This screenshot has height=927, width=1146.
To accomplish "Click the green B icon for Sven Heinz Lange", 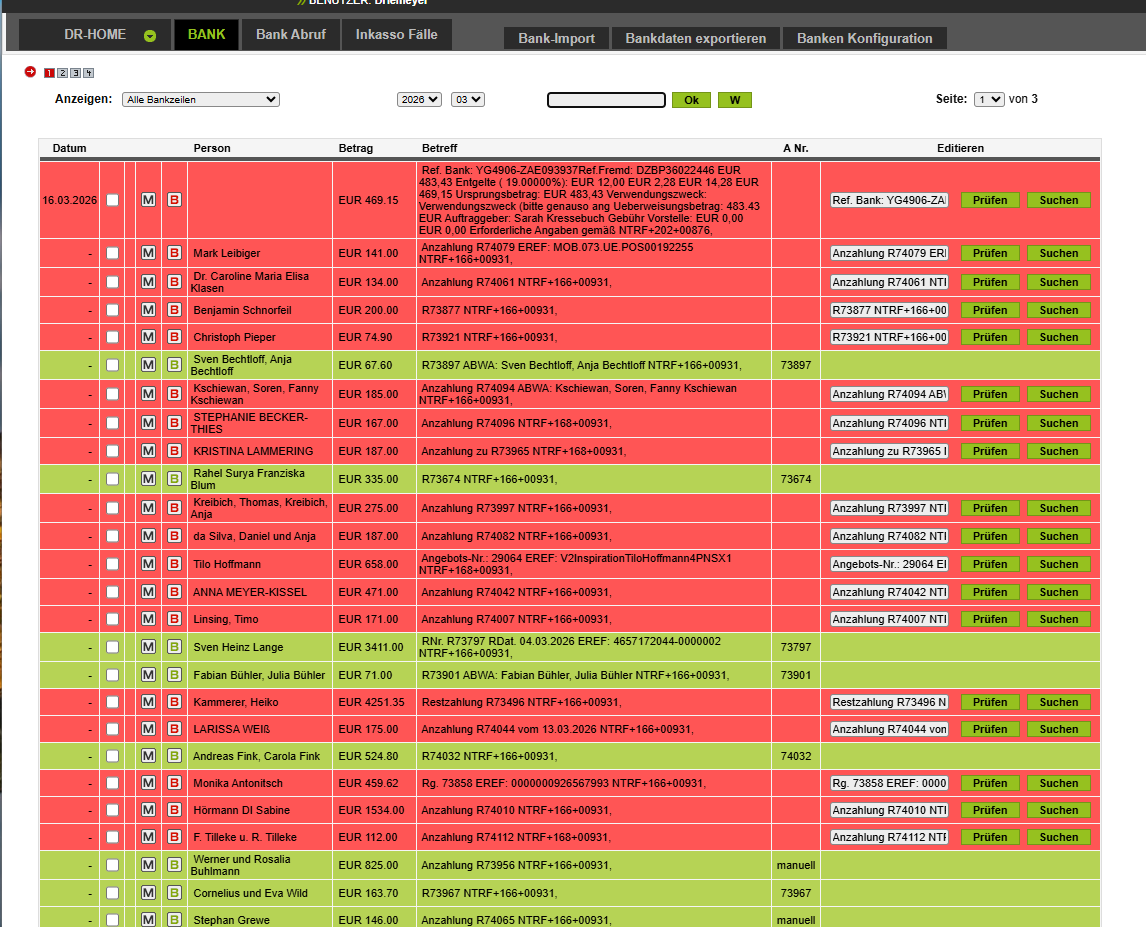I will [x=174, y=647].
